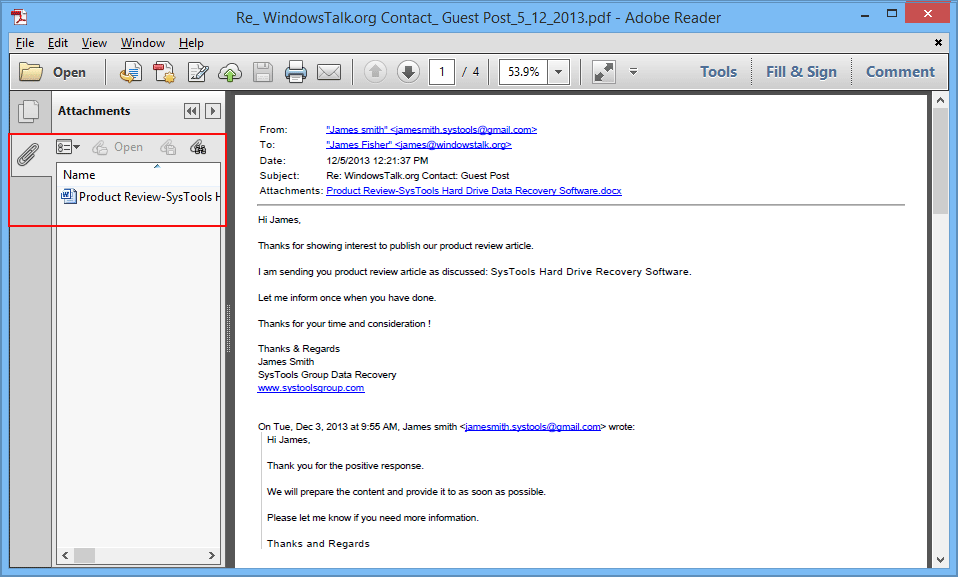The width and height of the screenshot is (958, 577).
Task: Click the quoted jamesmith.systools@gmail.com link
Action: point(533,427)
